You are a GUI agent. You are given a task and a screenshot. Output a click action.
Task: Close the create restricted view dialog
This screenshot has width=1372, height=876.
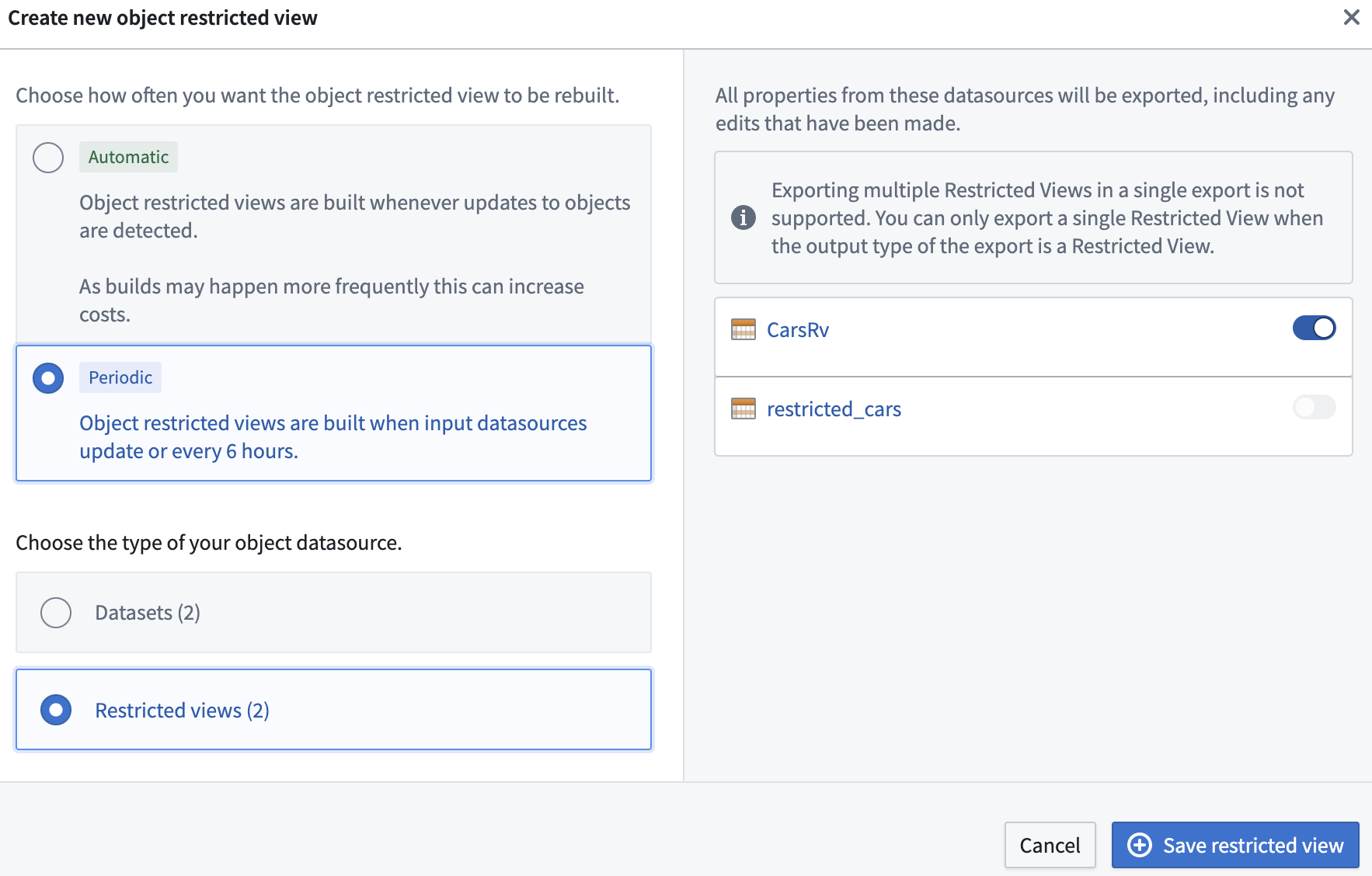click(1351, 17)
